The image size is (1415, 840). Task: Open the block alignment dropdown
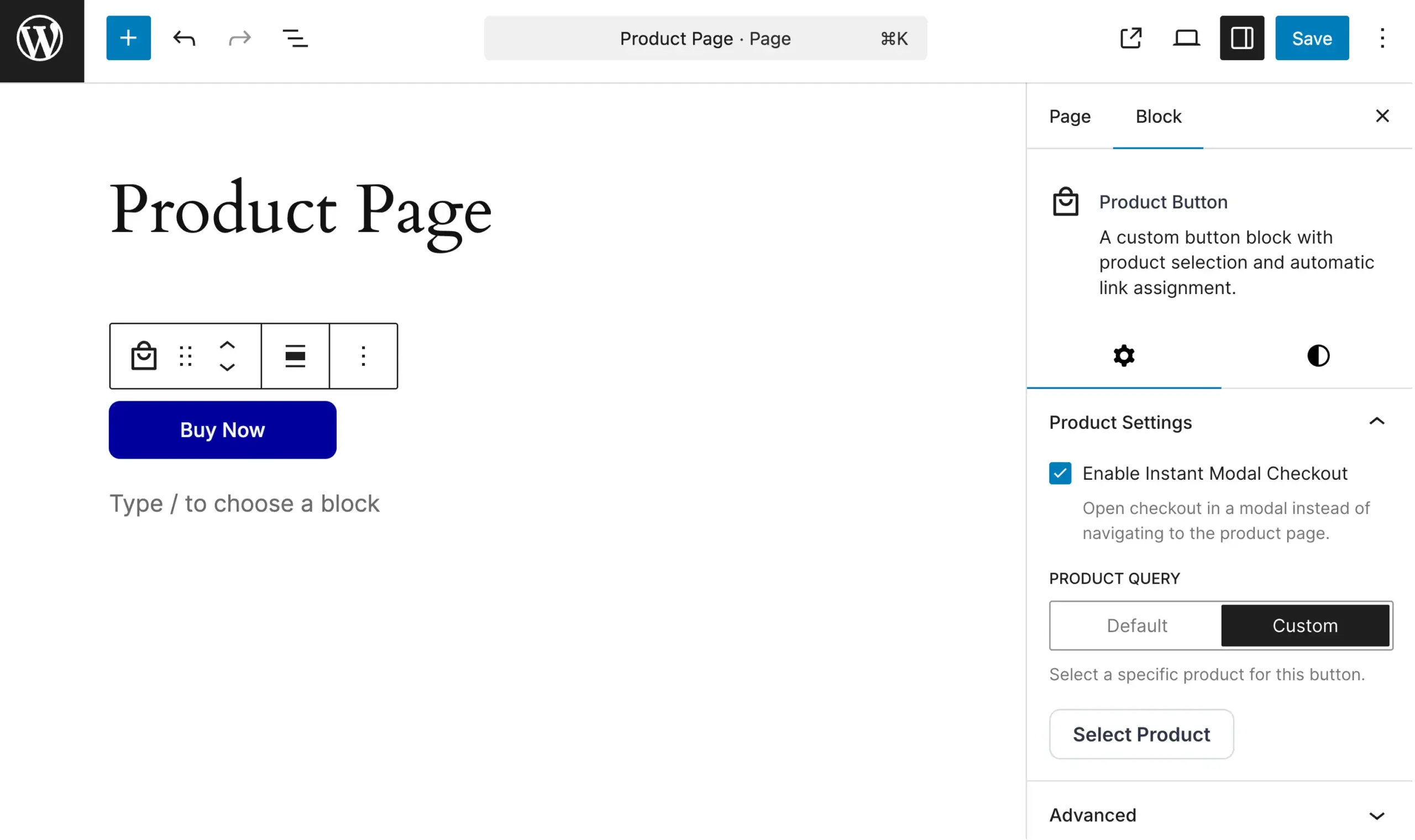click(x=295, y=355)
